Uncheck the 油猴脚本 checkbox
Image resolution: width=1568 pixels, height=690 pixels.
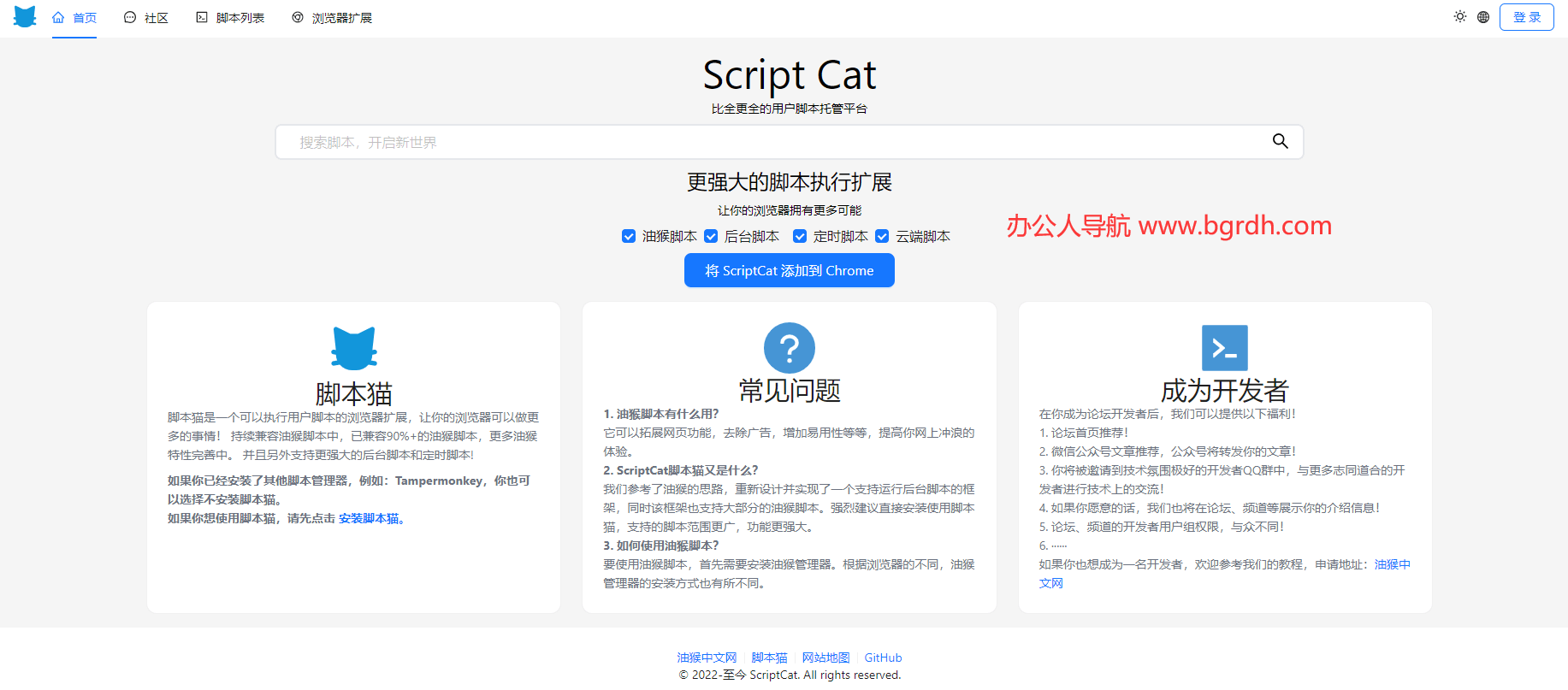pyautogui.click(x=629, y=236)
